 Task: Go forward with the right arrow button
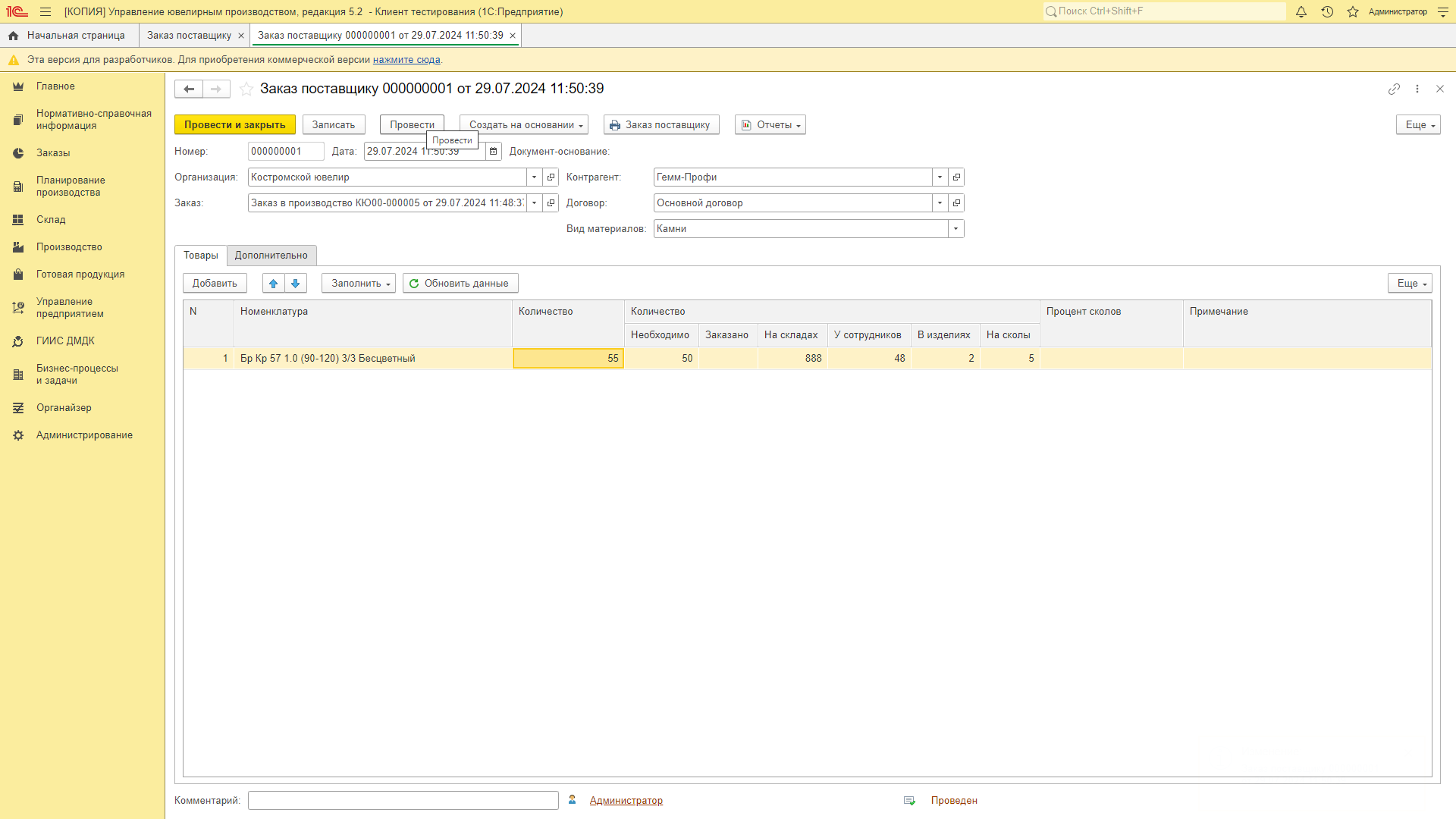click(216, 89)
